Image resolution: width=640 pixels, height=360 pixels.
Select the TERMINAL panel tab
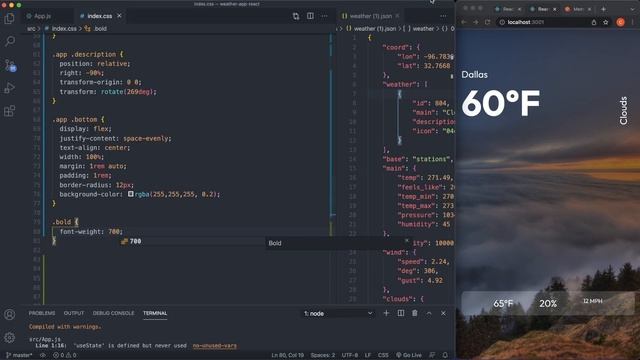pos(155,313)
